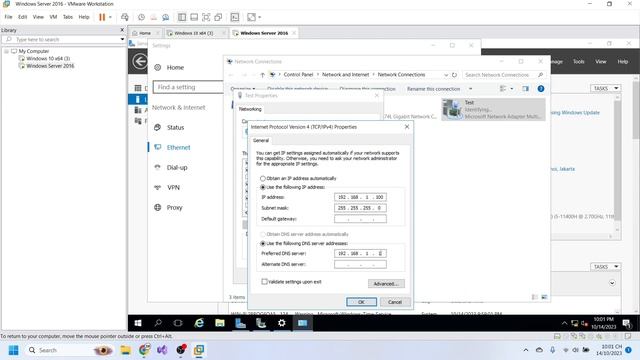
Task: Open the VM menu
Action: point(53,17)
